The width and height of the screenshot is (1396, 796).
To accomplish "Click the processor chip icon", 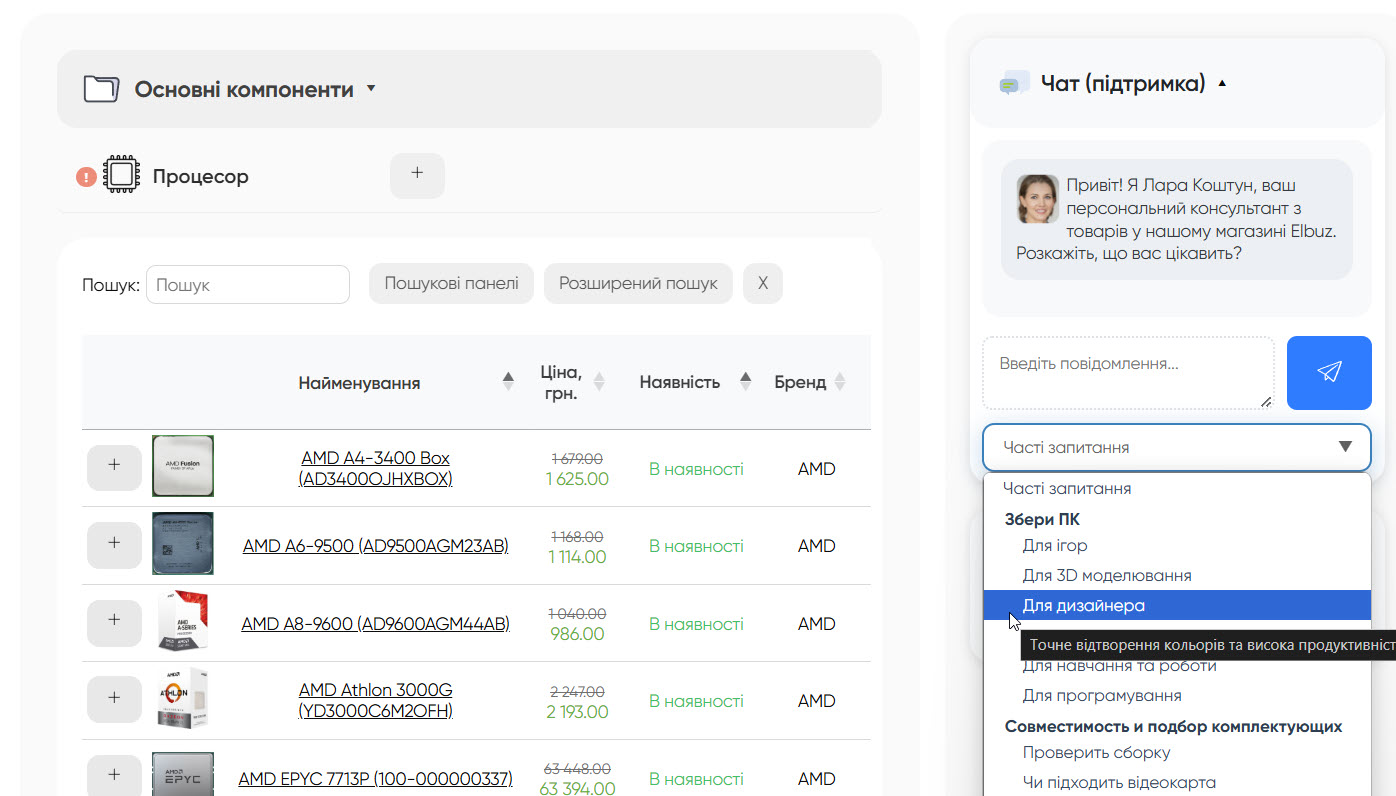I will [x=120, y=176].
